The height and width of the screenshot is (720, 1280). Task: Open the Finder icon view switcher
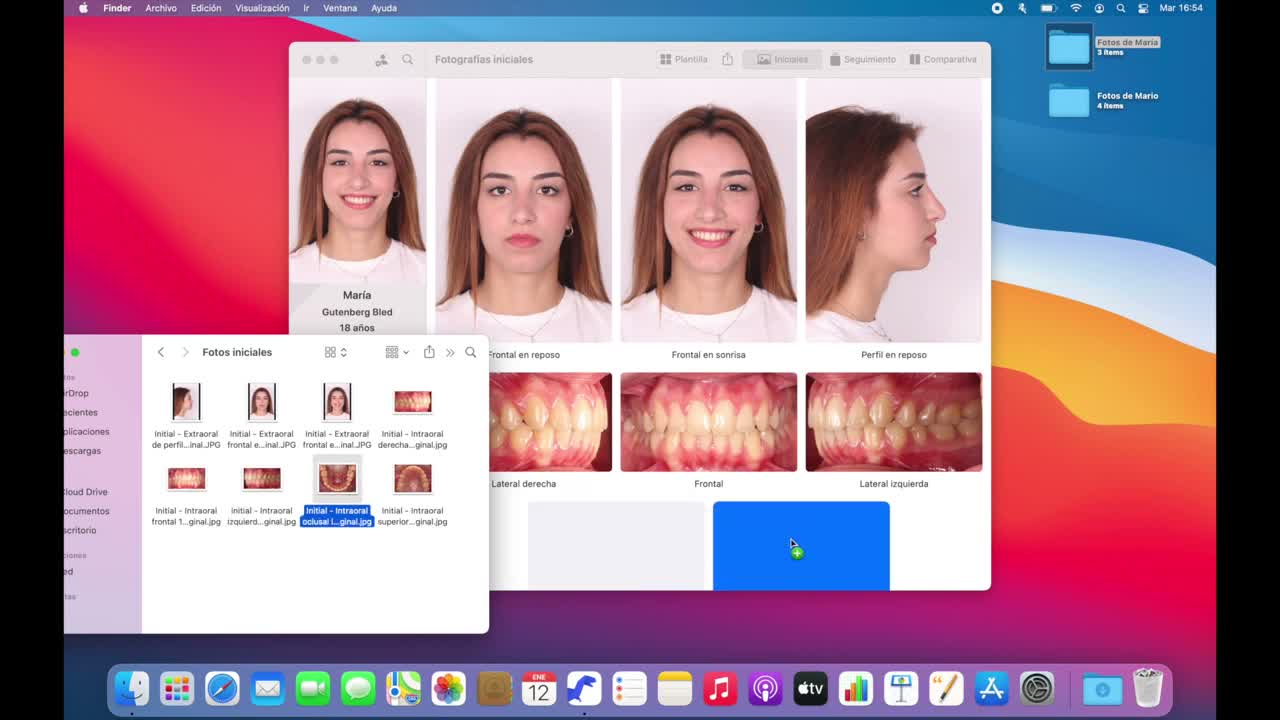coord(336,352)
